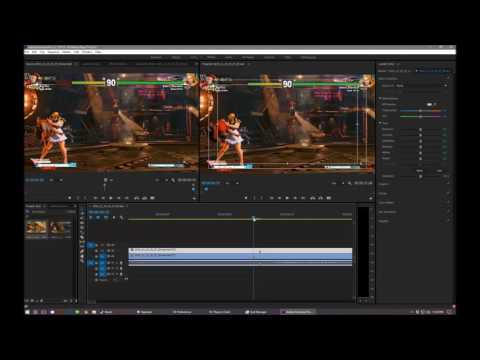Click the timeline playhead marker

[x=254, y=219]
